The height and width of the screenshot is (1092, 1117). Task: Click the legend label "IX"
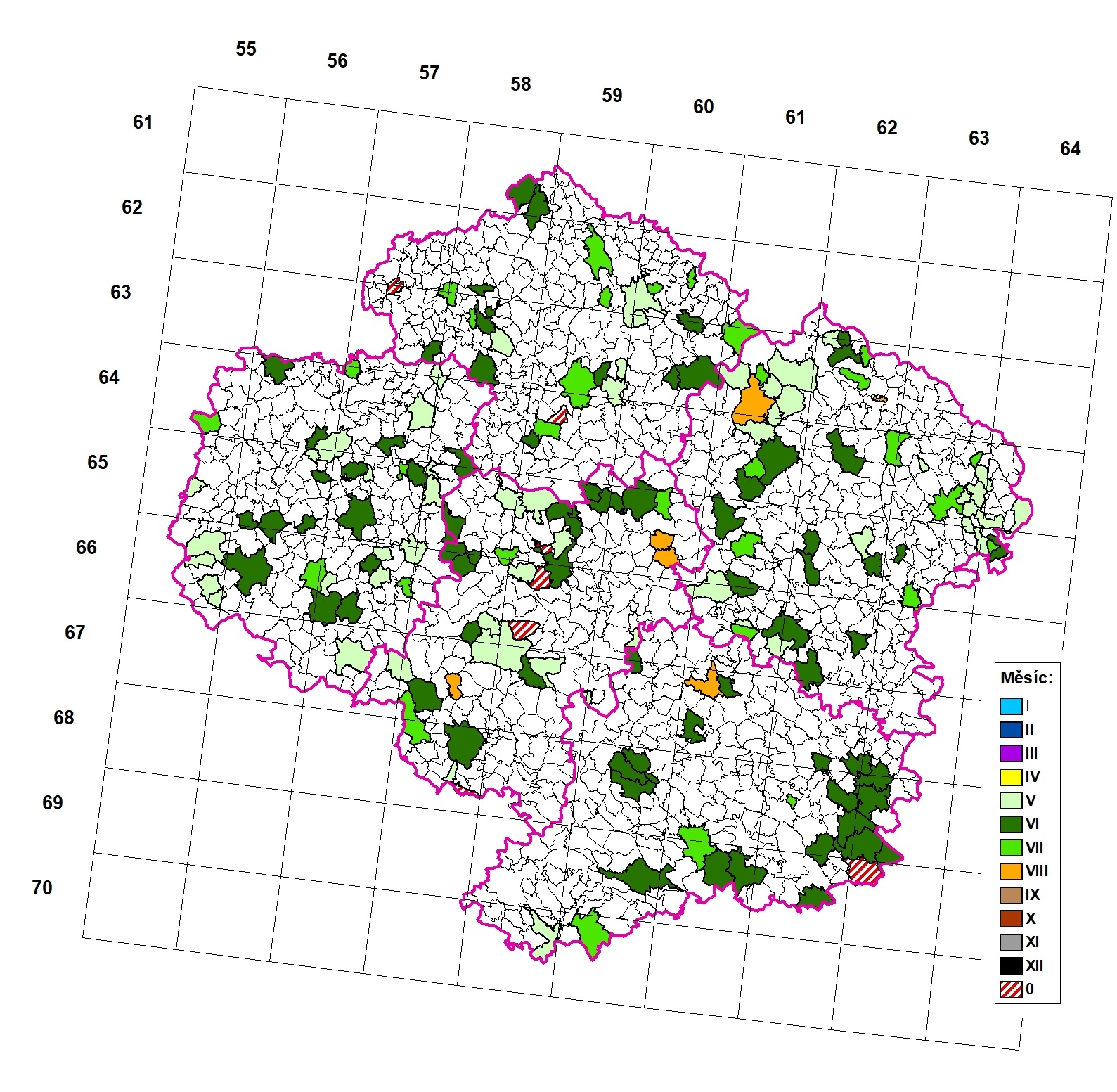click(x=1032, y=894)
